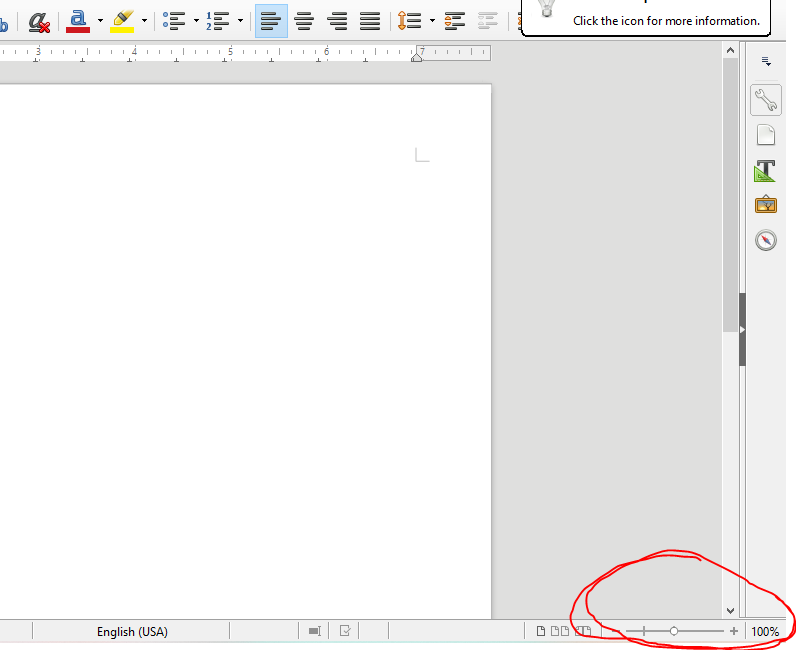Click the vertical scrollbar up arrow
This screenshot has height=650, width=796.
[731, 50]
